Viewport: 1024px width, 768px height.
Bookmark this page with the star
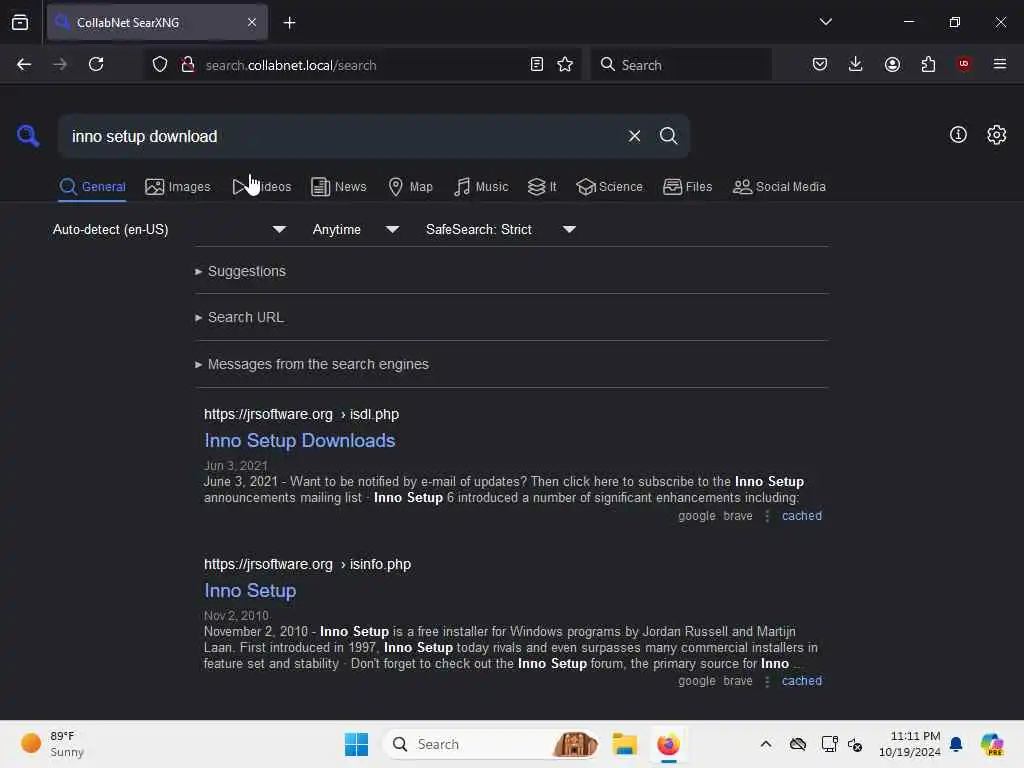point(565,64)
